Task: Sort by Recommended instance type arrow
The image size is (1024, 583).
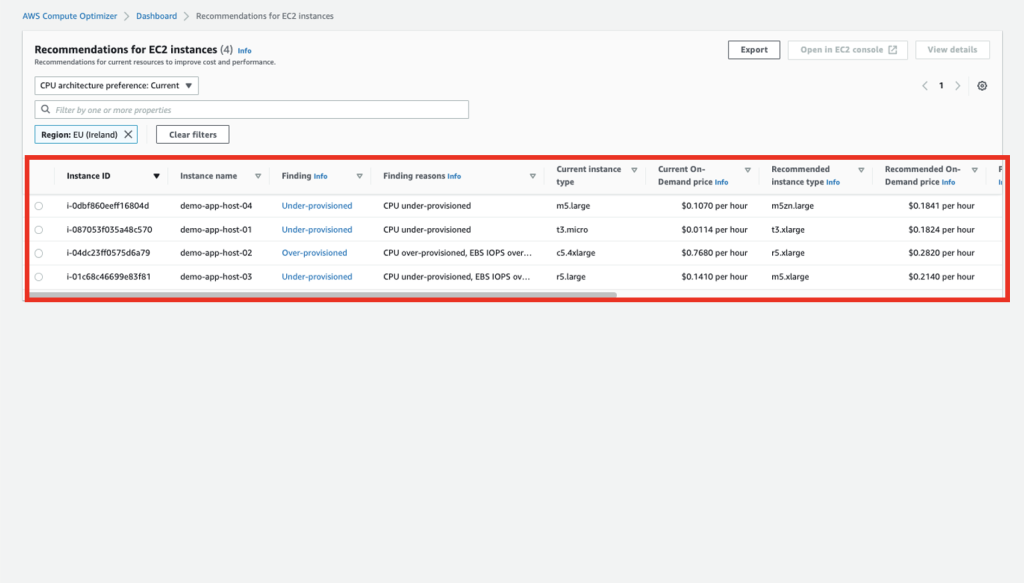Action: pos(861,170)
